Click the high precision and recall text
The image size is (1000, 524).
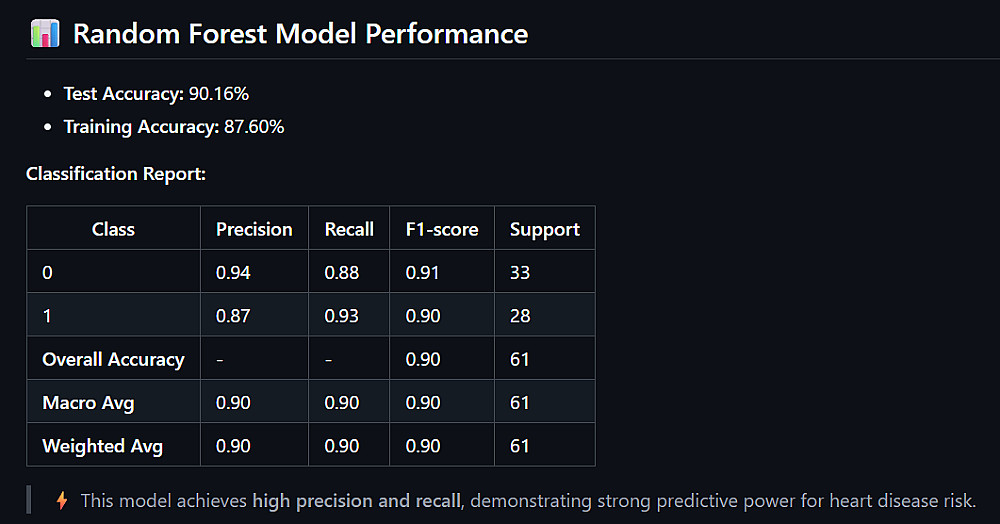(x=356, y=500)
